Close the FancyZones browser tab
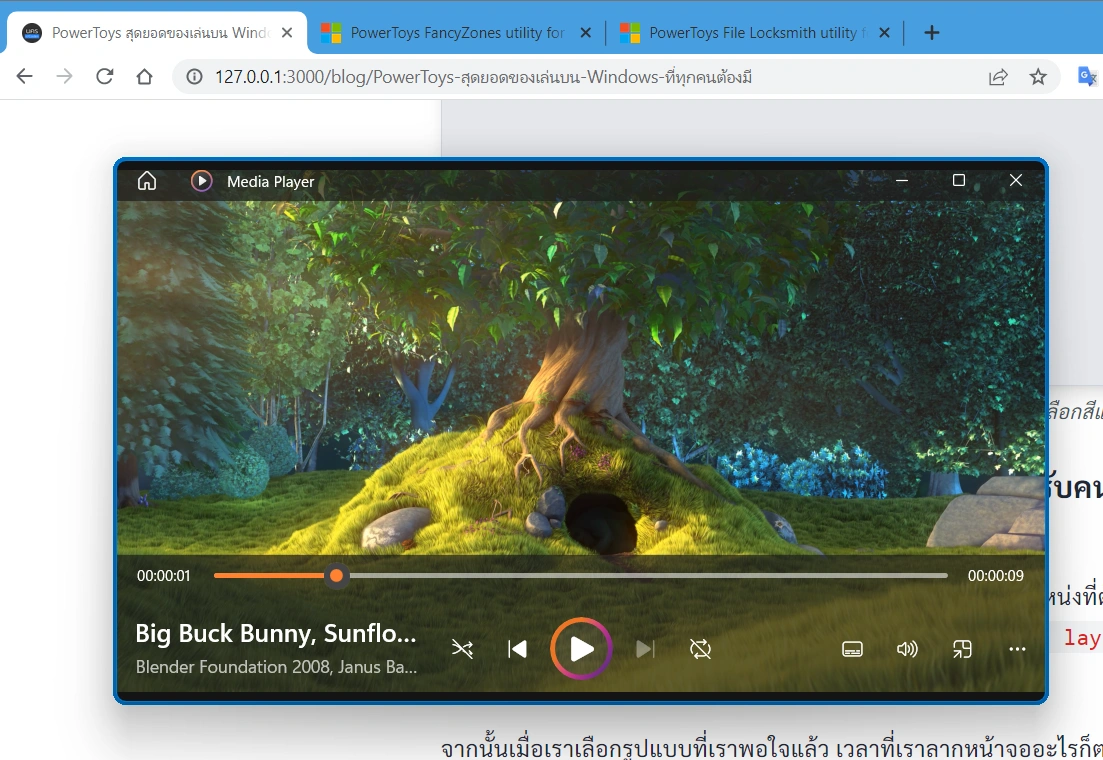1103x760 pixels. click(585, 32)
